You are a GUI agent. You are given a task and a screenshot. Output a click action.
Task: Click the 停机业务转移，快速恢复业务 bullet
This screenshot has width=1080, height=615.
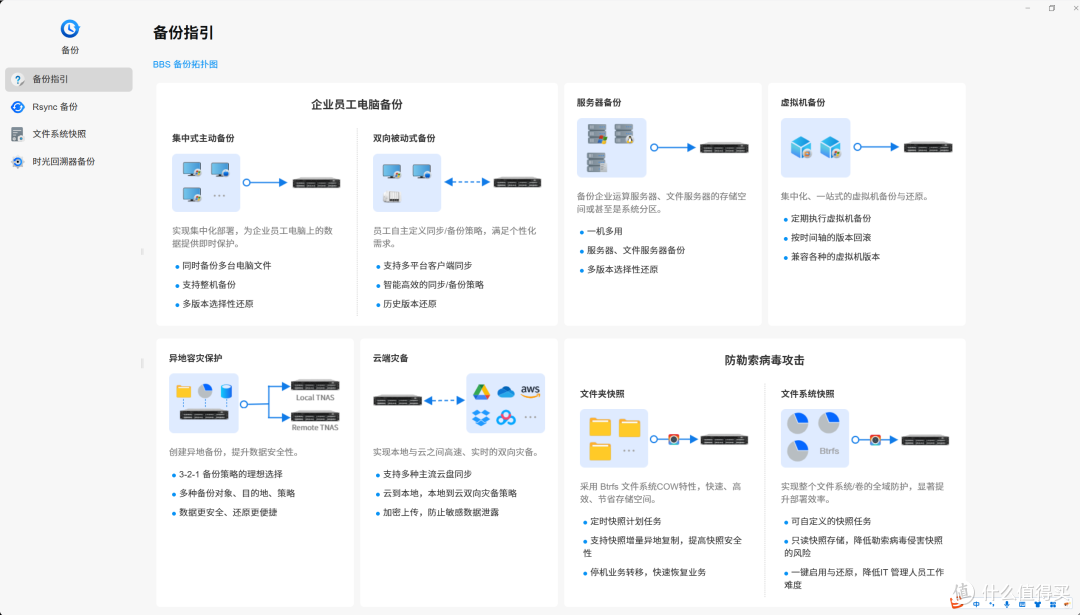pos(648,572)
